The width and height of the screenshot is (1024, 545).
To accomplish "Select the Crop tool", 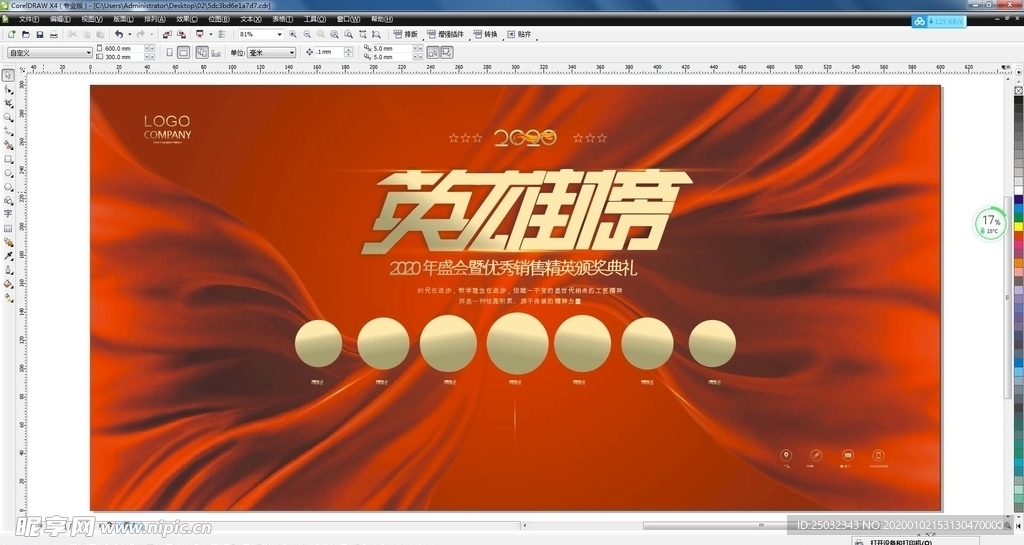I will (x=8, y=103).
